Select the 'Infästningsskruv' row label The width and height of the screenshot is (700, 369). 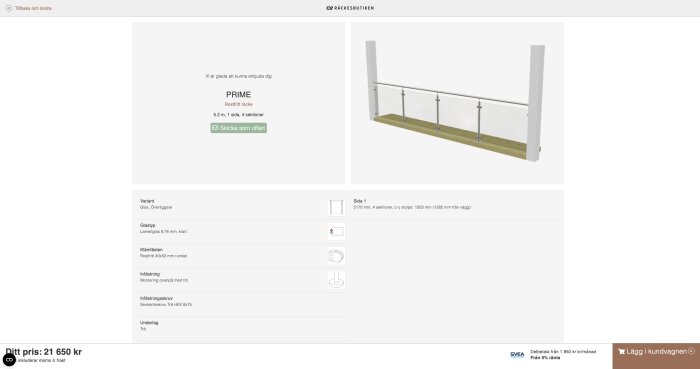156,298
